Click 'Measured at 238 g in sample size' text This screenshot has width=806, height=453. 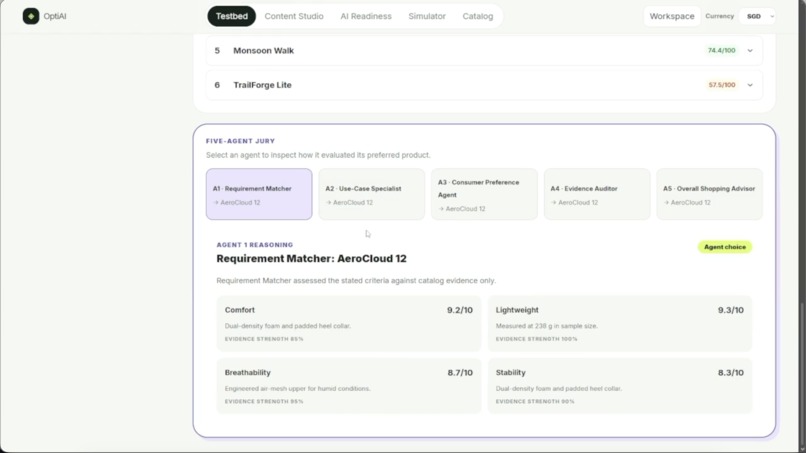[546, 326]
